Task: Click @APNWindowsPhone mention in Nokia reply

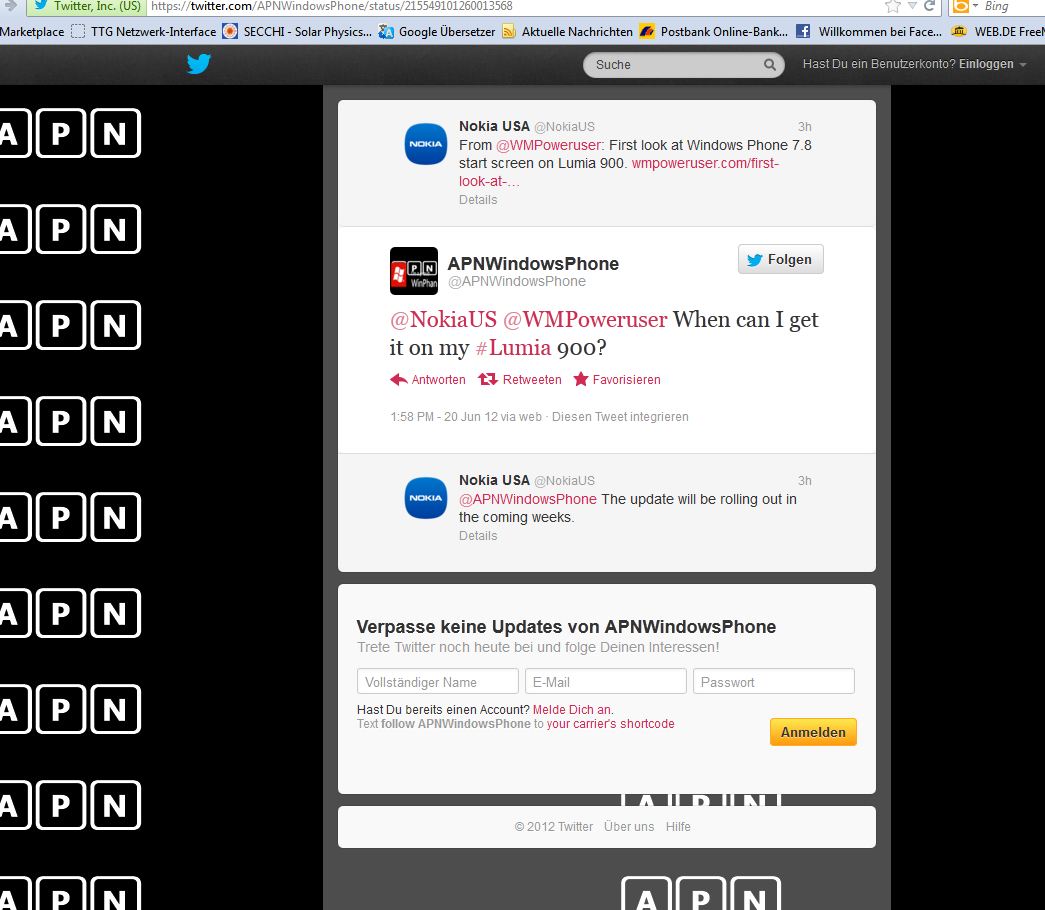Action: [x=528, y=499]
